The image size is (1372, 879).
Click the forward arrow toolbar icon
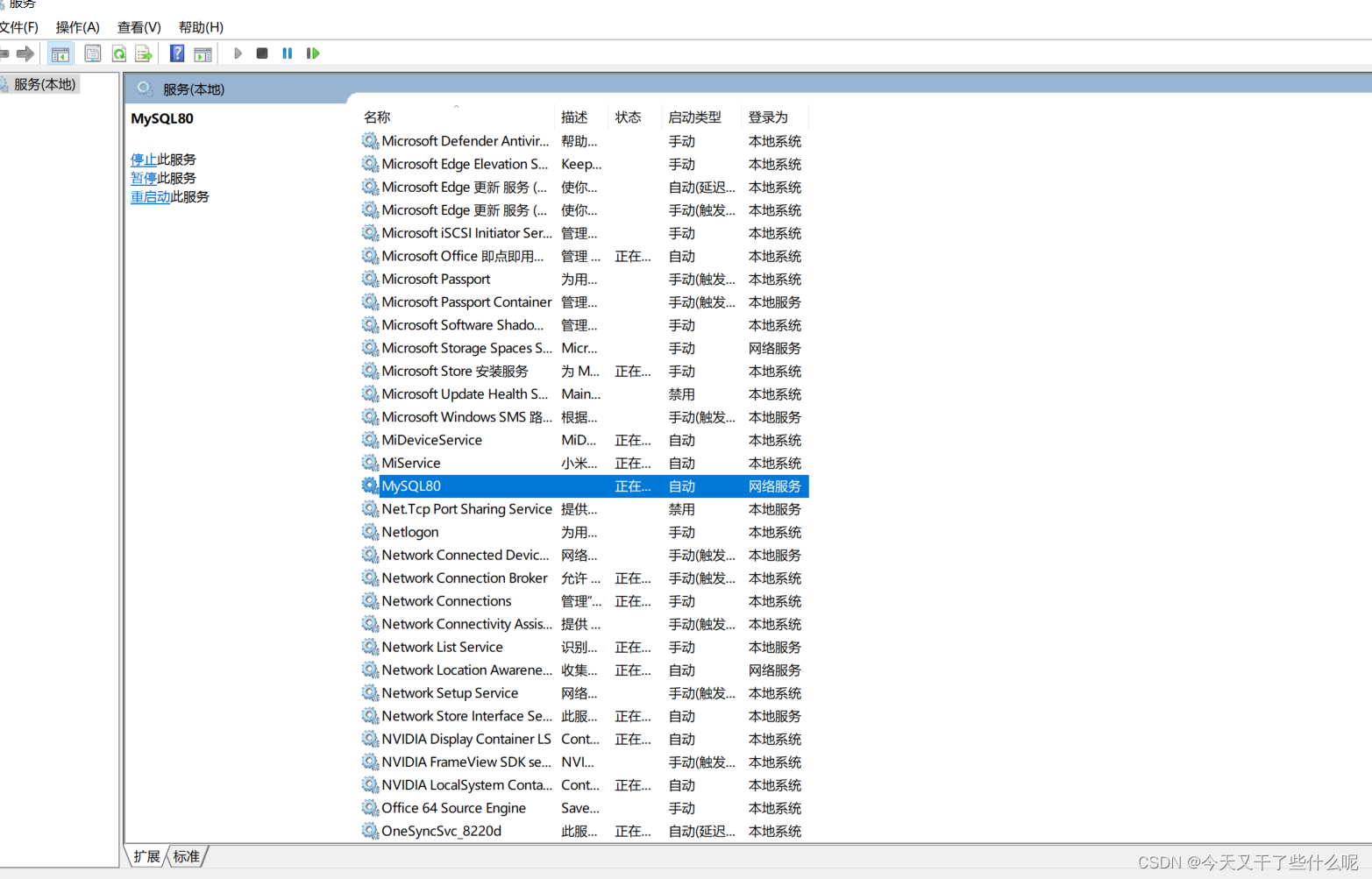(25, 53)
